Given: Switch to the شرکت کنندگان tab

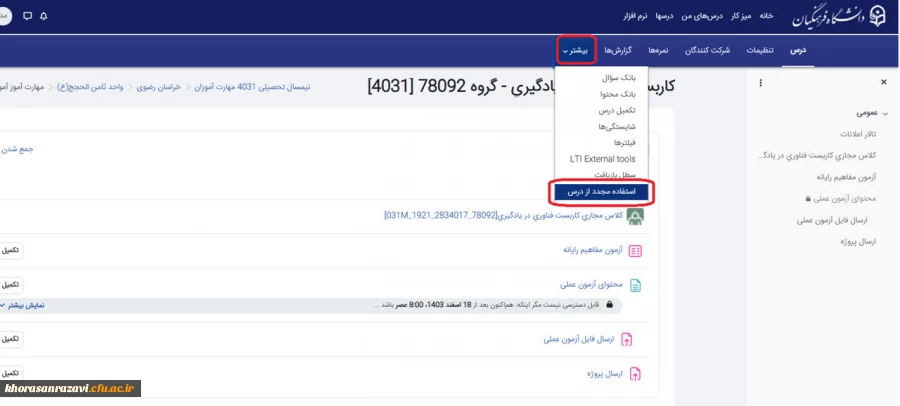Looking at the screenshot, I should click(x=707, y=50).
